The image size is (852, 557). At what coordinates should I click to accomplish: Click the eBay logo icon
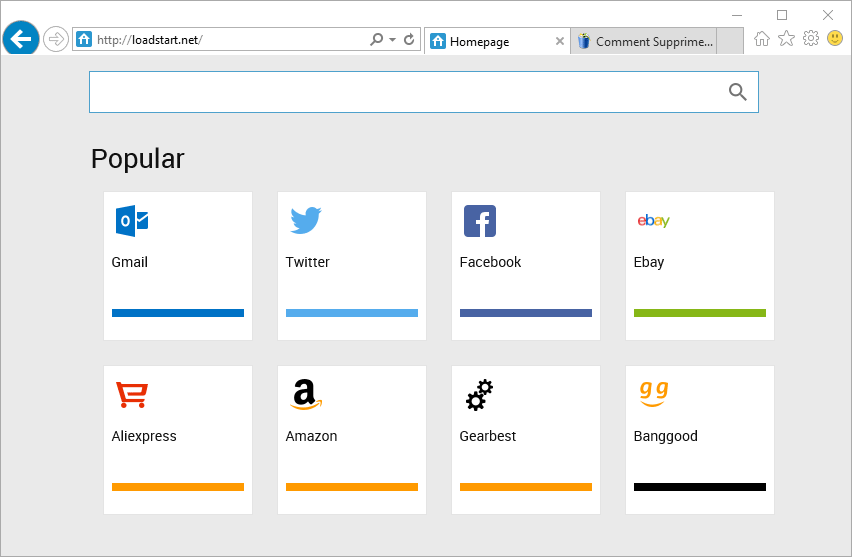(654, 220)
